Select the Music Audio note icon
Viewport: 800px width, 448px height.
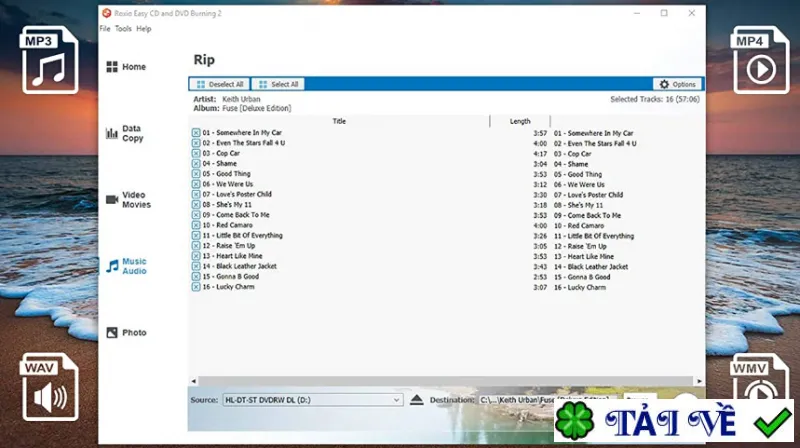[x=112, y=266]
